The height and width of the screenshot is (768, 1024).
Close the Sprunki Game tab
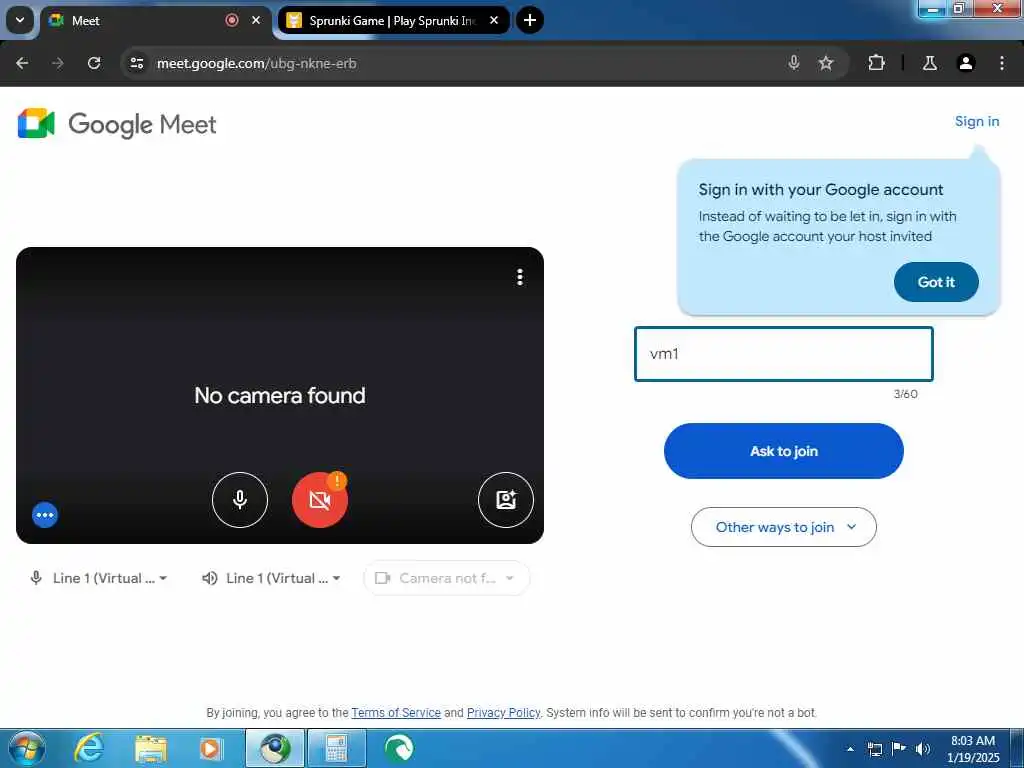tap(494, 20)
